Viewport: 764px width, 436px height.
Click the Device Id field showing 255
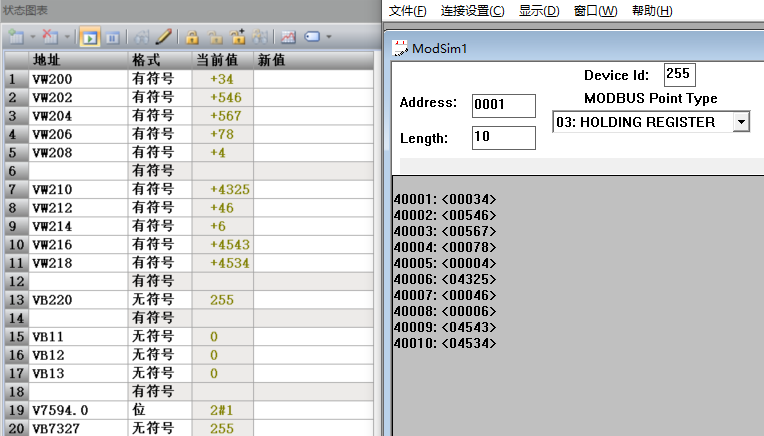point(678,75)
